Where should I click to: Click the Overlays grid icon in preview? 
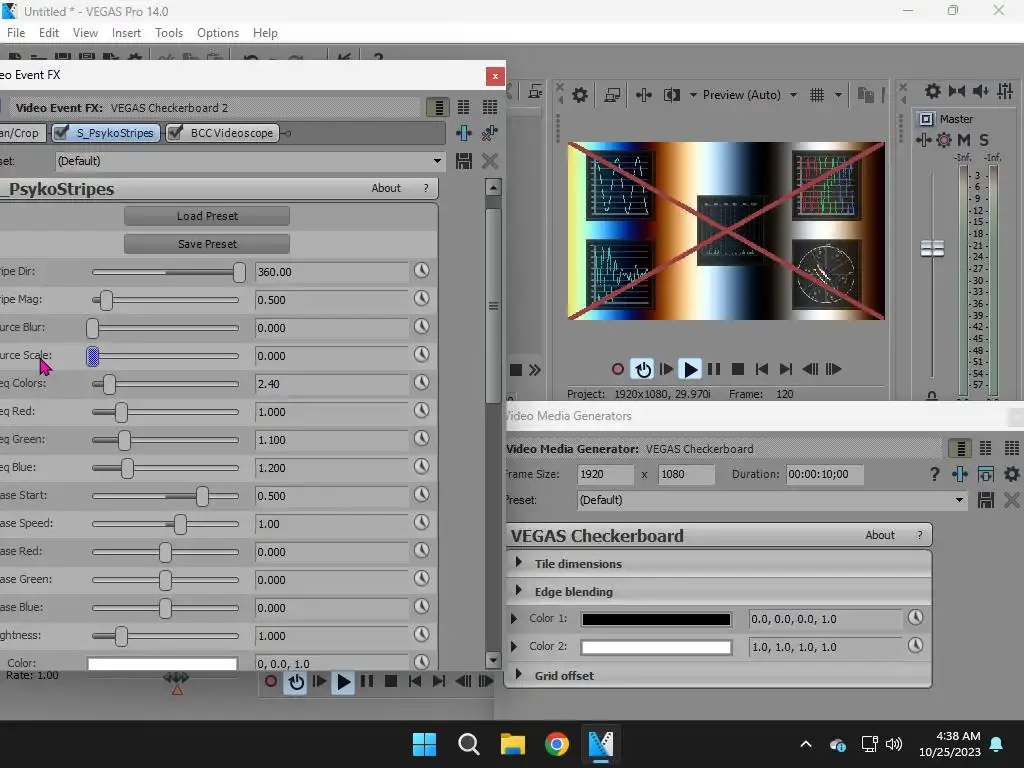(x=817, y=95)
